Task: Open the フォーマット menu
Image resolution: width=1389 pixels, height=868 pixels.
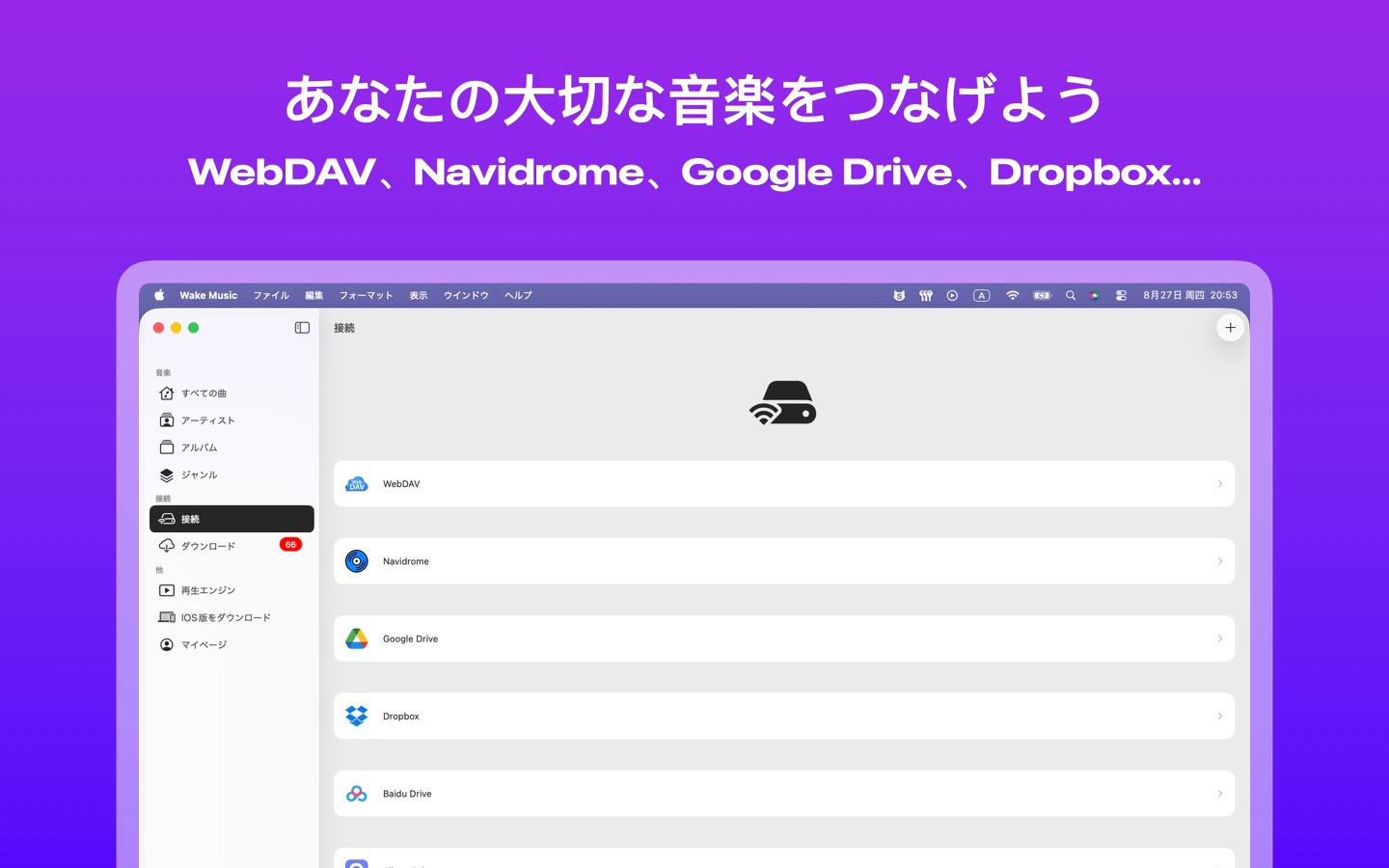Action: [x=366, y=295]
